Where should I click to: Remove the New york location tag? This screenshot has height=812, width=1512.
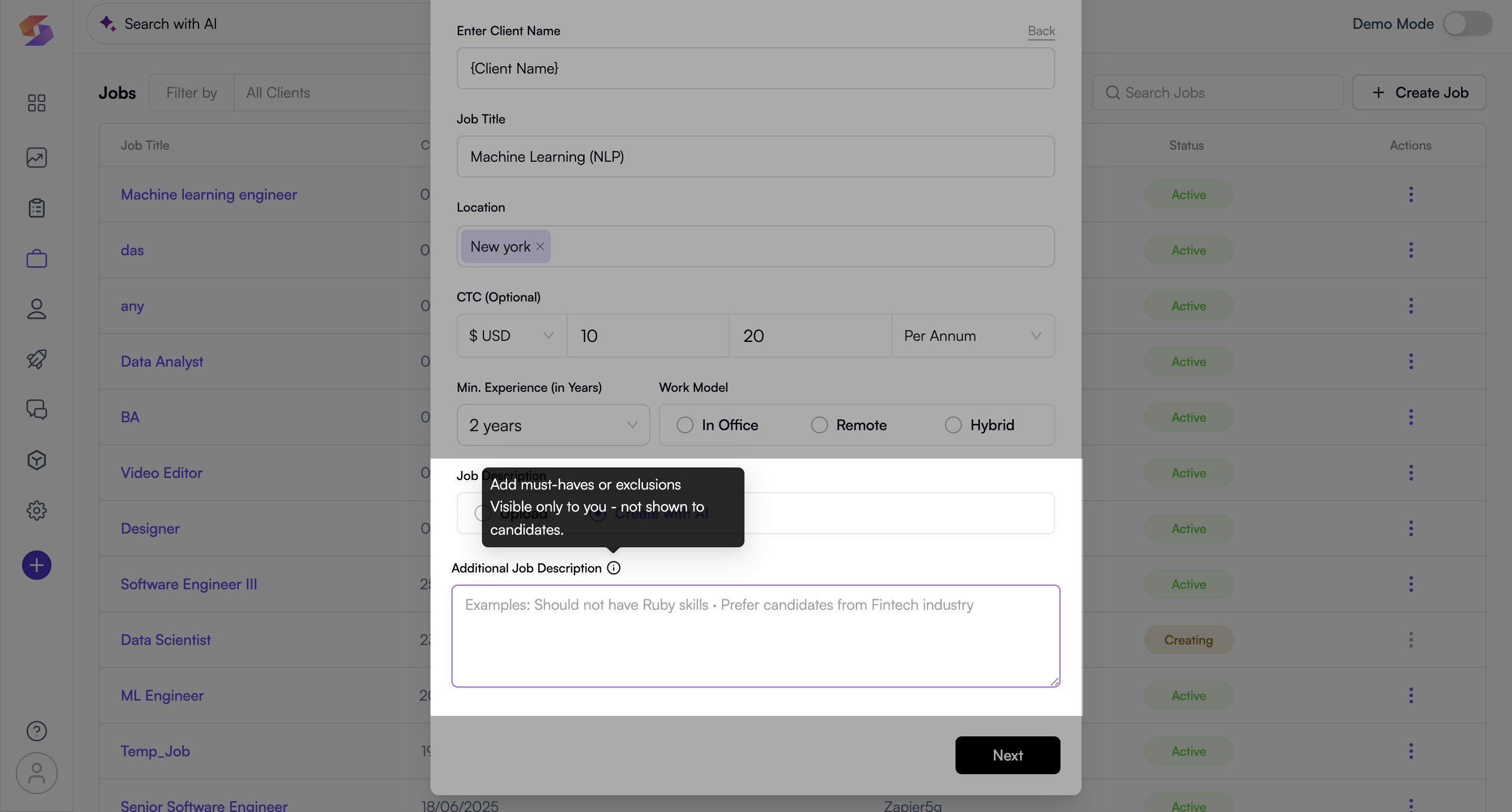pos(540,247)
